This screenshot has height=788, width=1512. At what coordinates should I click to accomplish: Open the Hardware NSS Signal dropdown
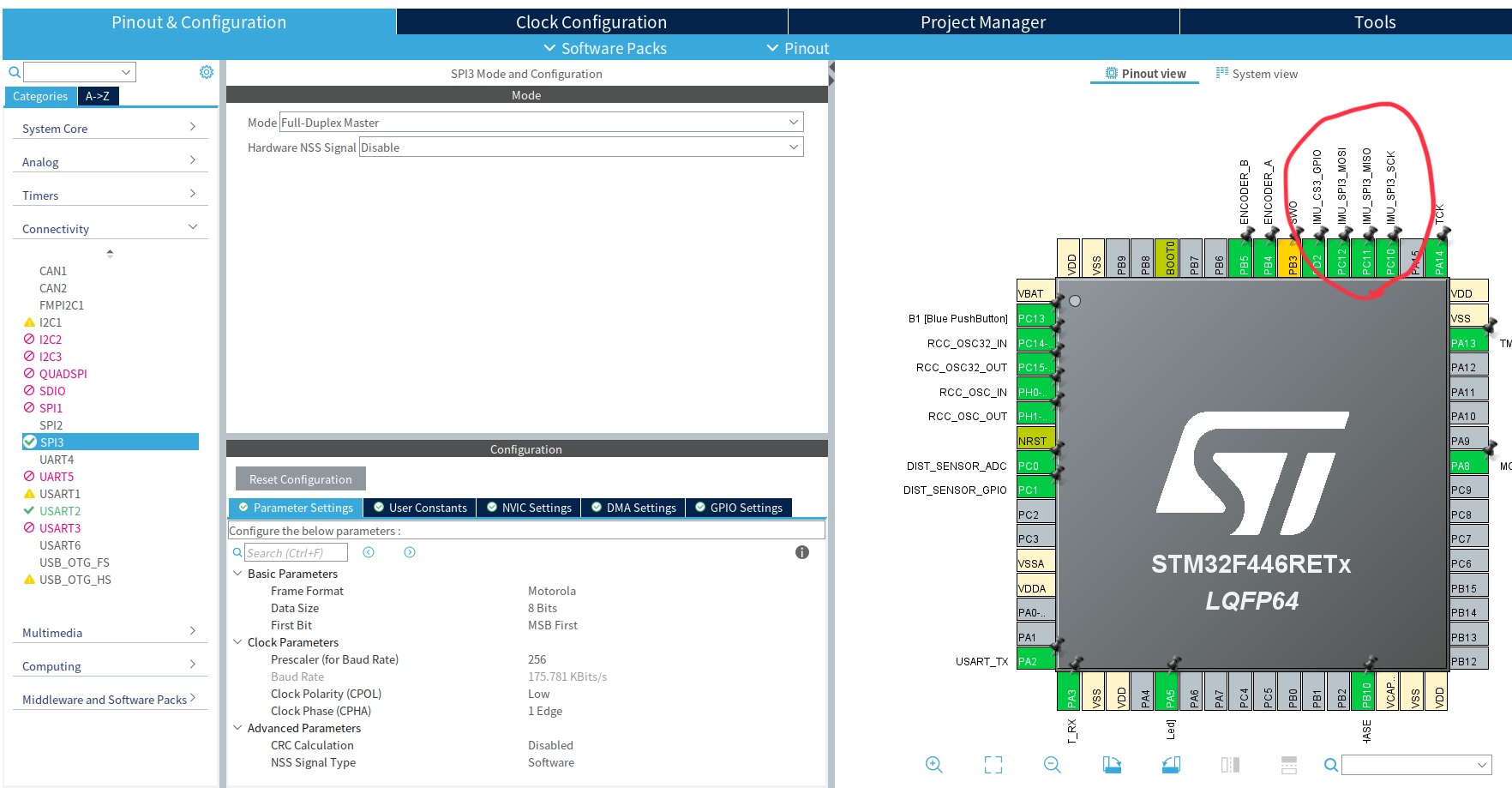pyautogui.click(x=581, y=147)
